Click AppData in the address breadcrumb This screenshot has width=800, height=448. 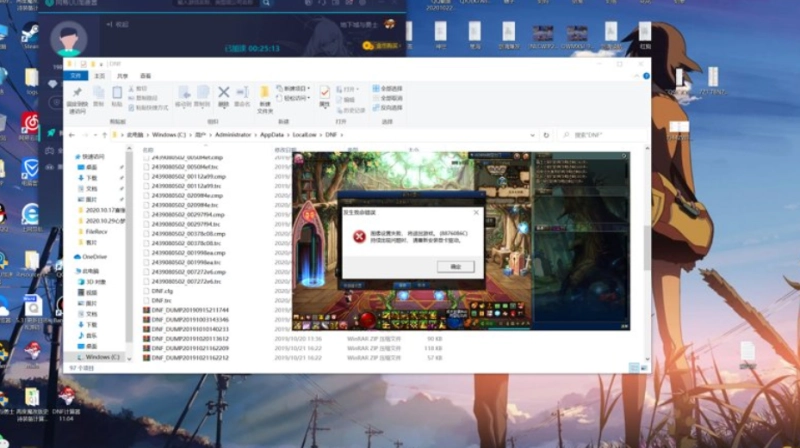point(272,135)
